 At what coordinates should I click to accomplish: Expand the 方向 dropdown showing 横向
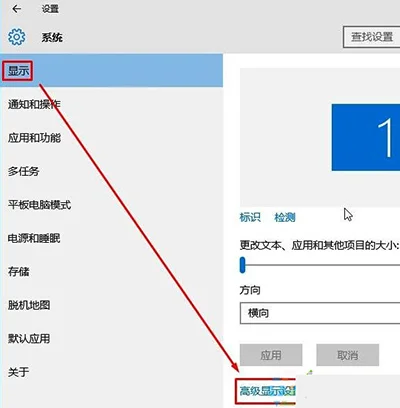pyautogui.click(x=320, y=313)
